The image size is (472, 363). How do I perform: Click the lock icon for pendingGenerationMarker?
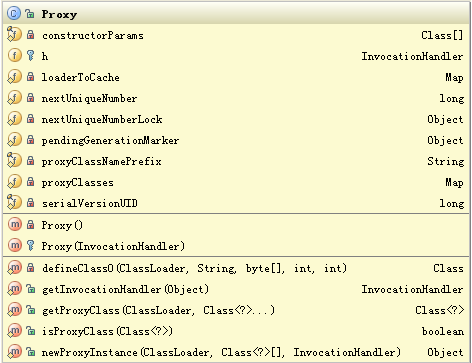coord(30,140)
